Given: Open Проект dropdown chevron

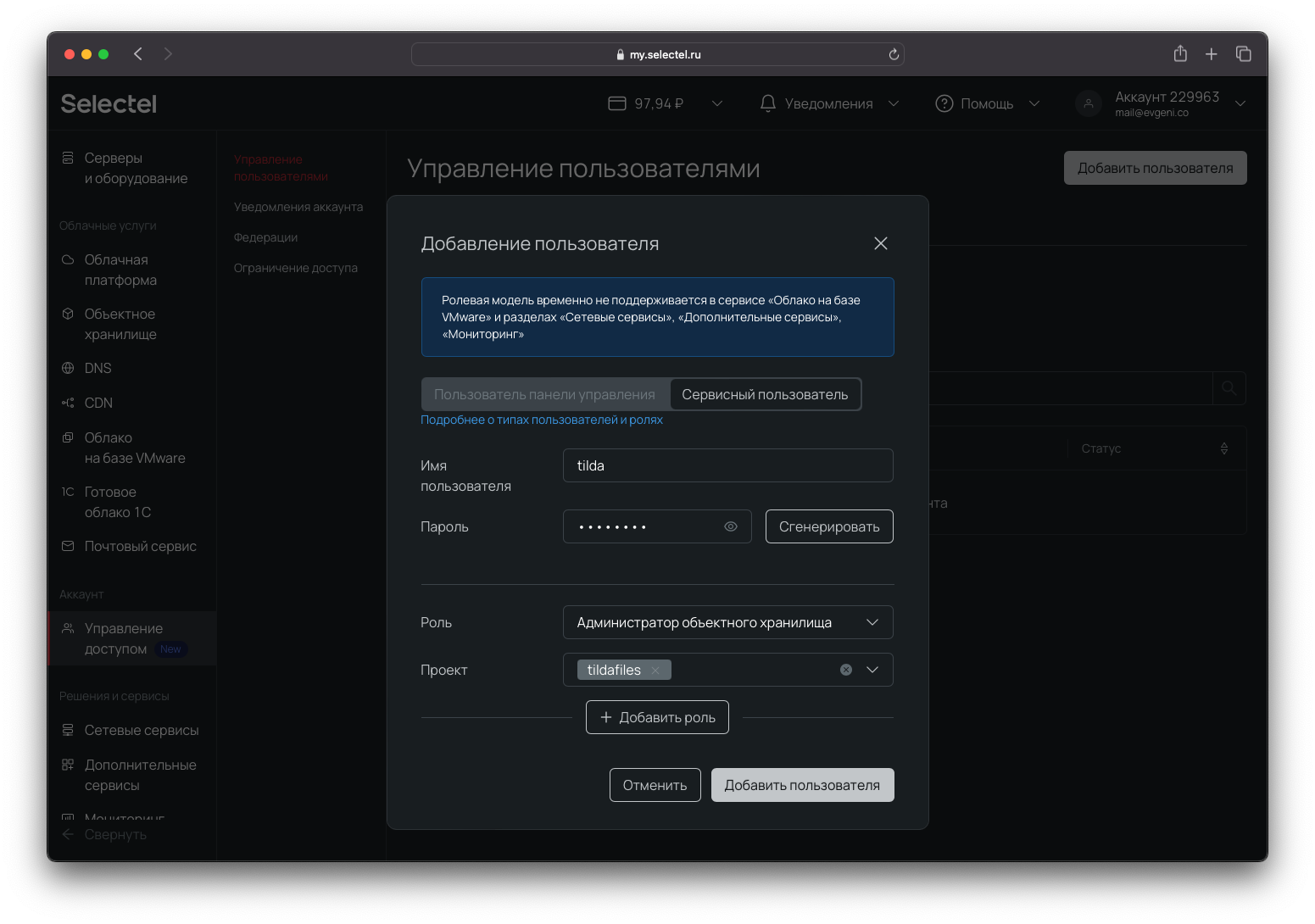Looking at the screenshot, I should point(872,670).
